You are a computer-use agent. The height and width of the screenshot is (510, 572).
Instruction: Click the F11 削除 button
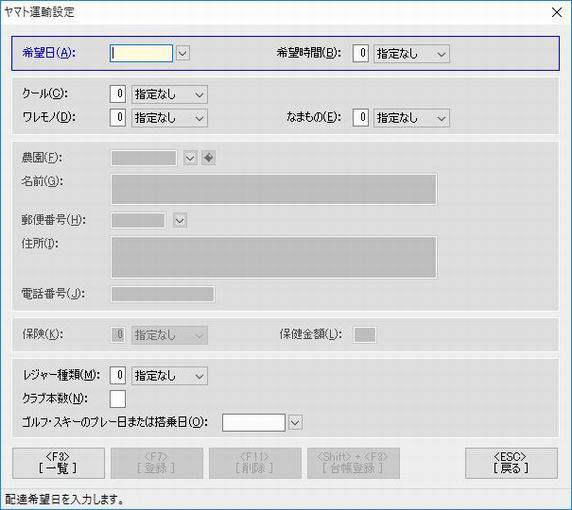point(255,463)
